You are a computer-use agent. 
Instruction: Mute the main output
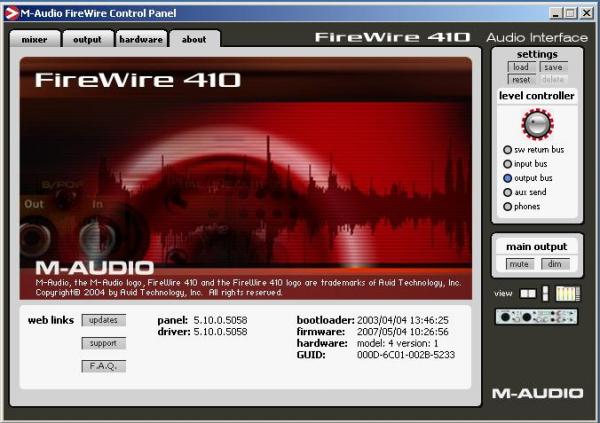point(520,264)
